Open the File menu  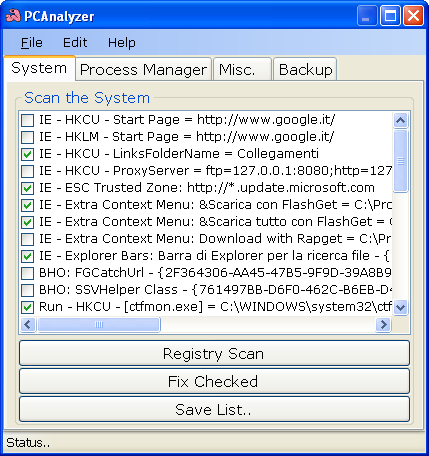[x=32, y=43]
